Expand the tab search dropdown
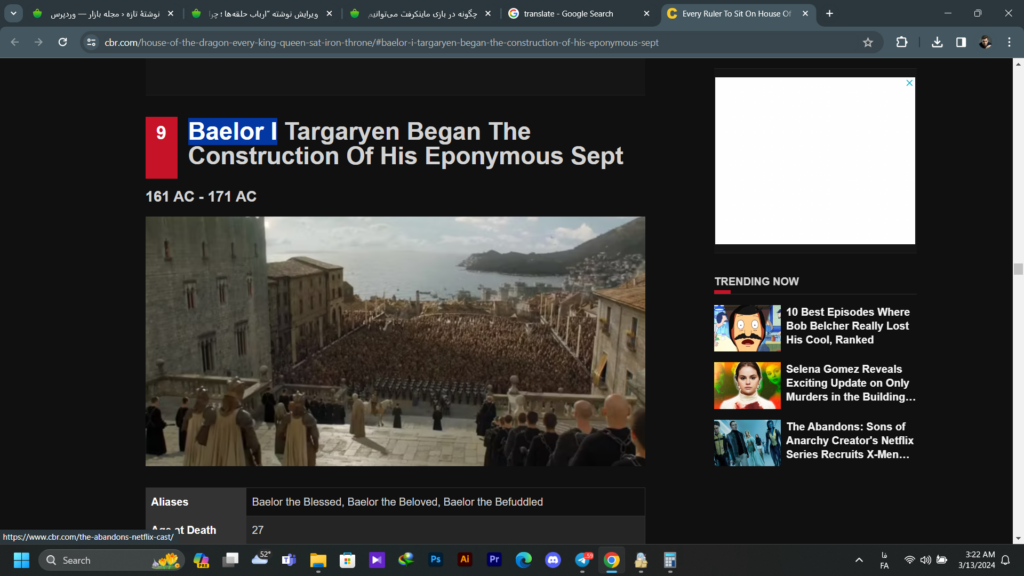This screenshot has height=576, width=1024. [13, 14]
